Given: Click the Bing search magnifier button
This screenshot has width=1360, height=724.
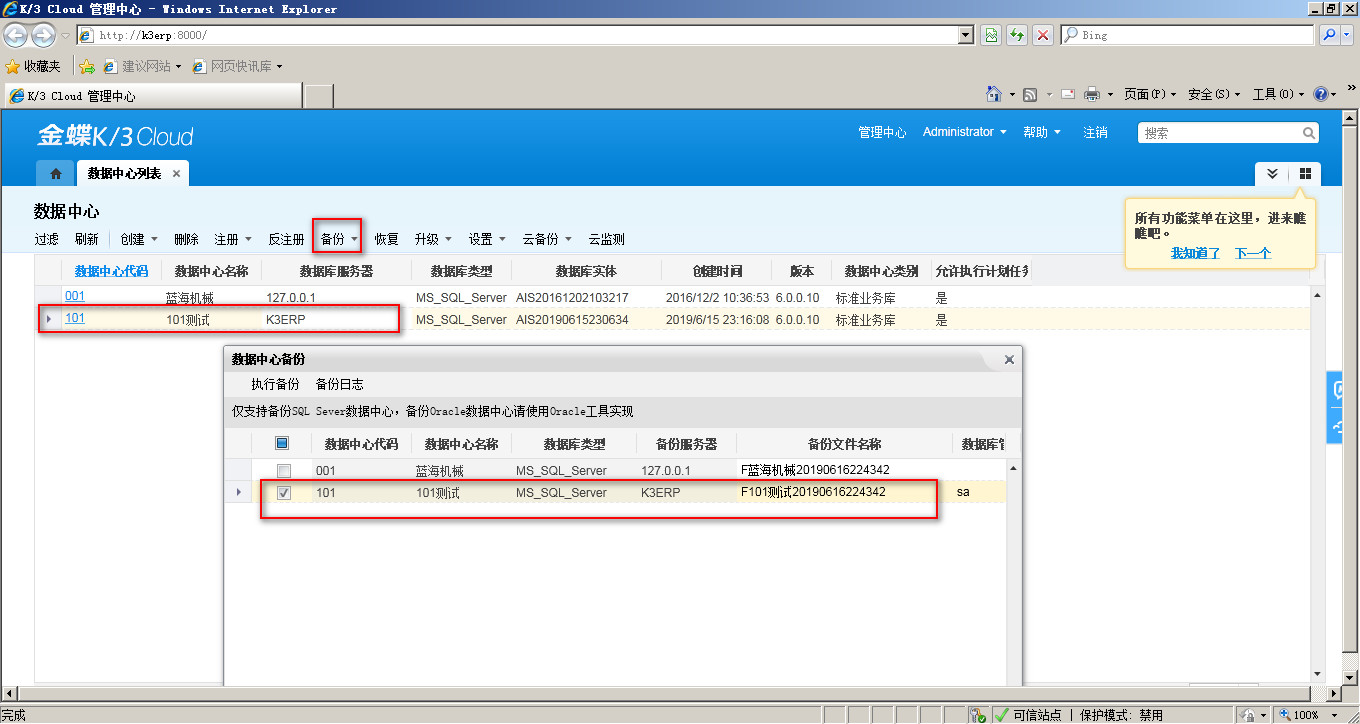Looking at the screenshot, I should (1330, 35).
